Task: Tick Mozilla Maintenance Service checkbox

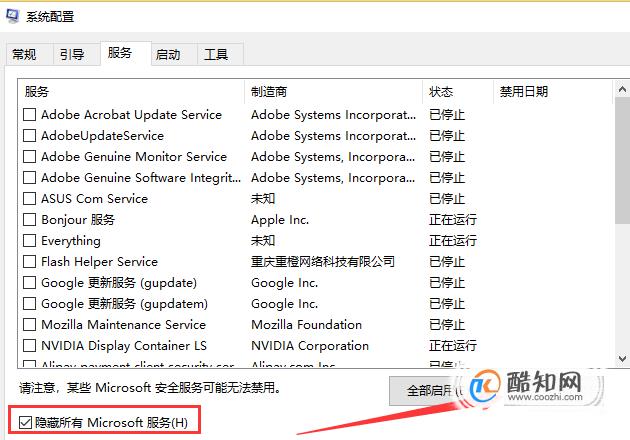Action: 29,324
